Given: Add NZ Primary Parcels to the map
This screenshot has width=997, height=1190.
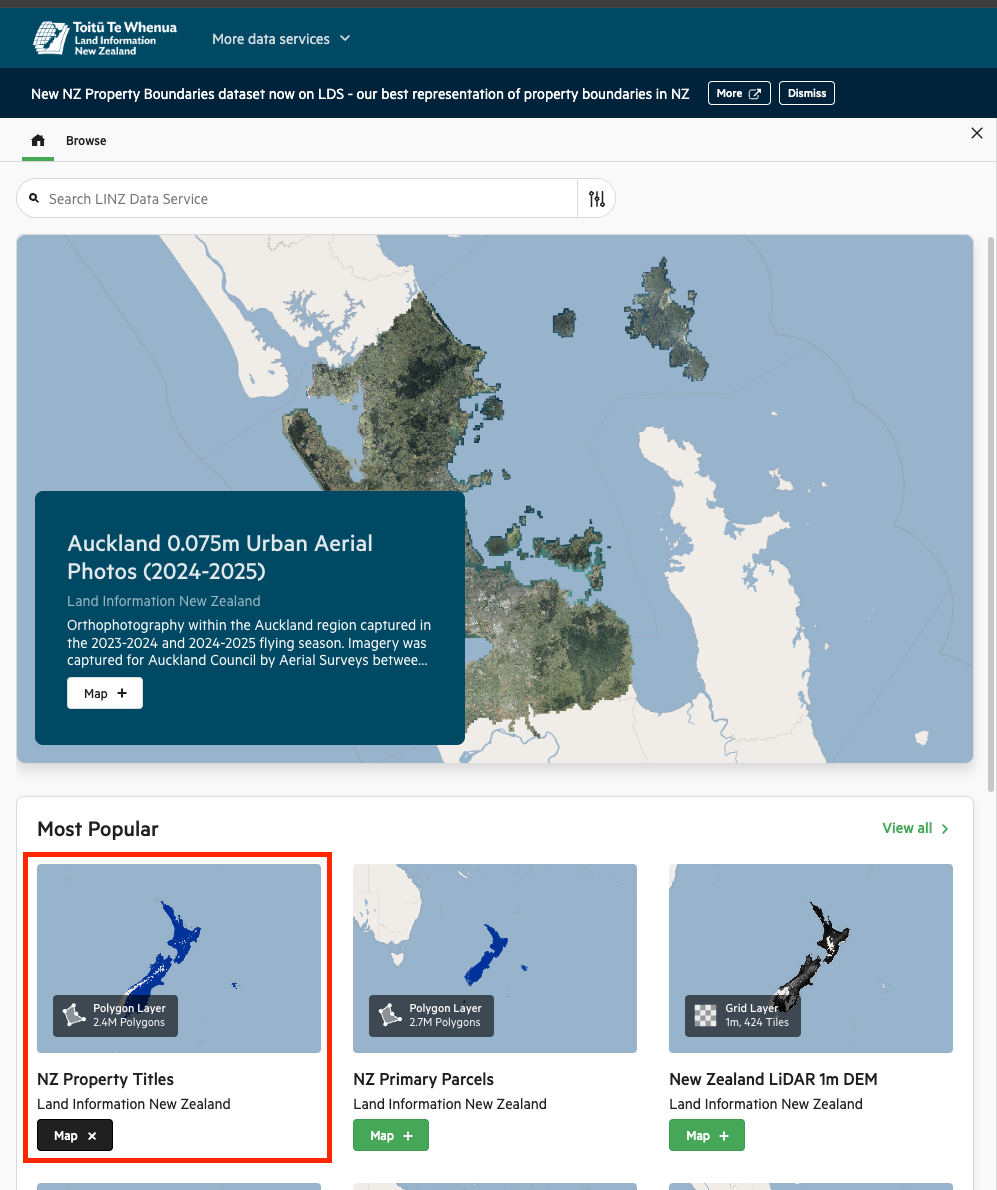Looking at the screenshot, I should (x=391, y=1135).
